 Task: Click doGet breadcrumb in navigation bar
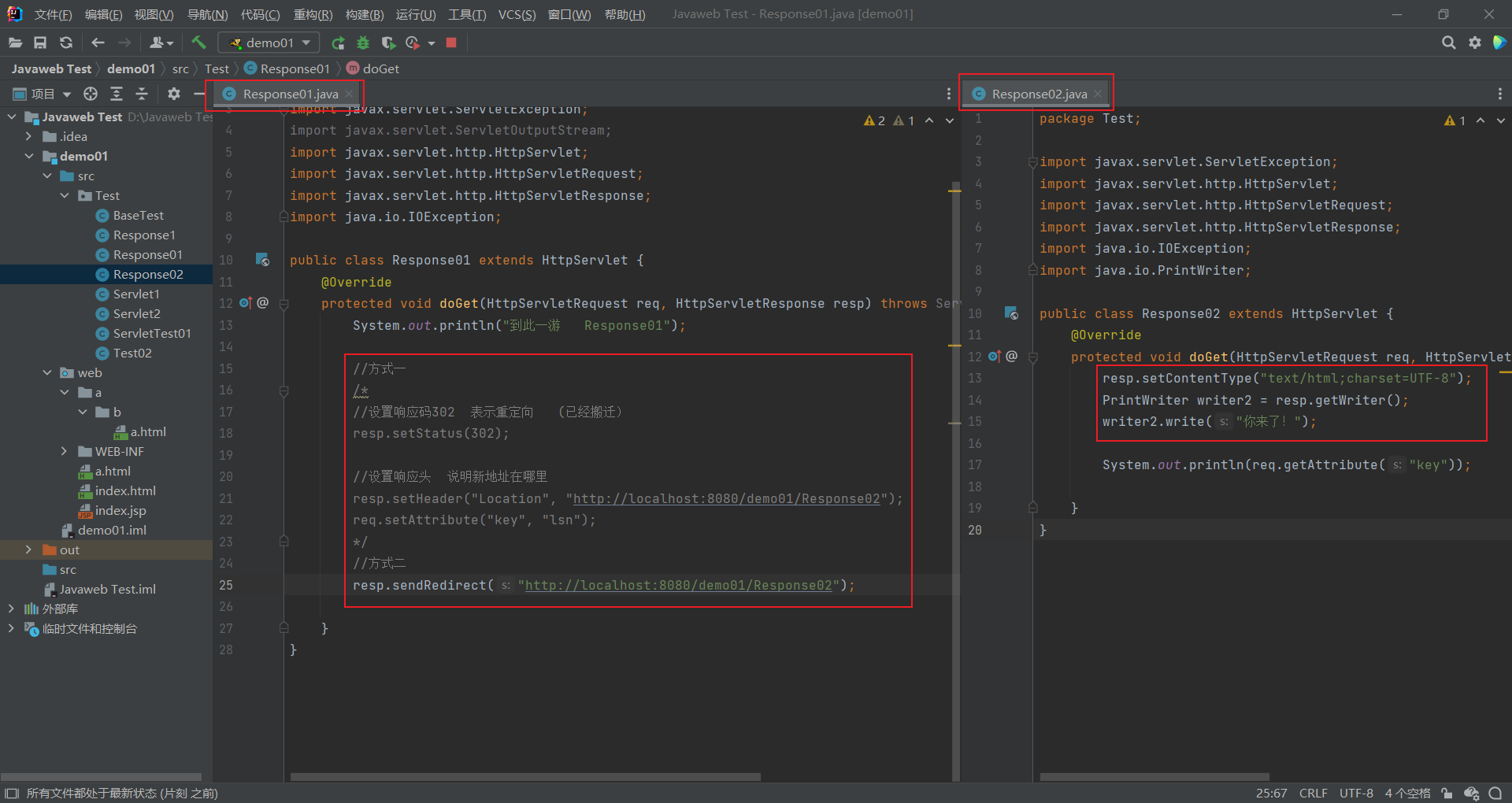pyautogui.click(x=373, y=68)
